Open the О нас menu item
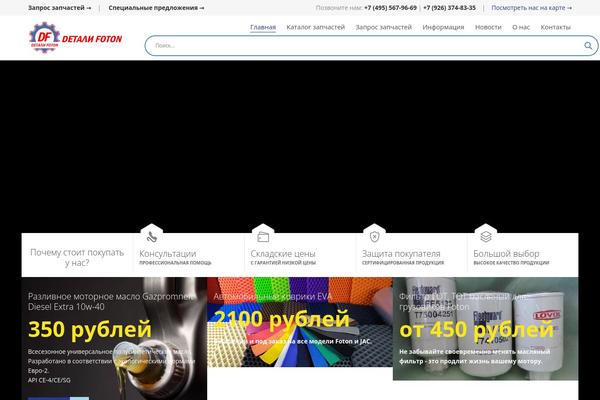The width and height of the screenshot is (600, 400). (x=521, y=27)
